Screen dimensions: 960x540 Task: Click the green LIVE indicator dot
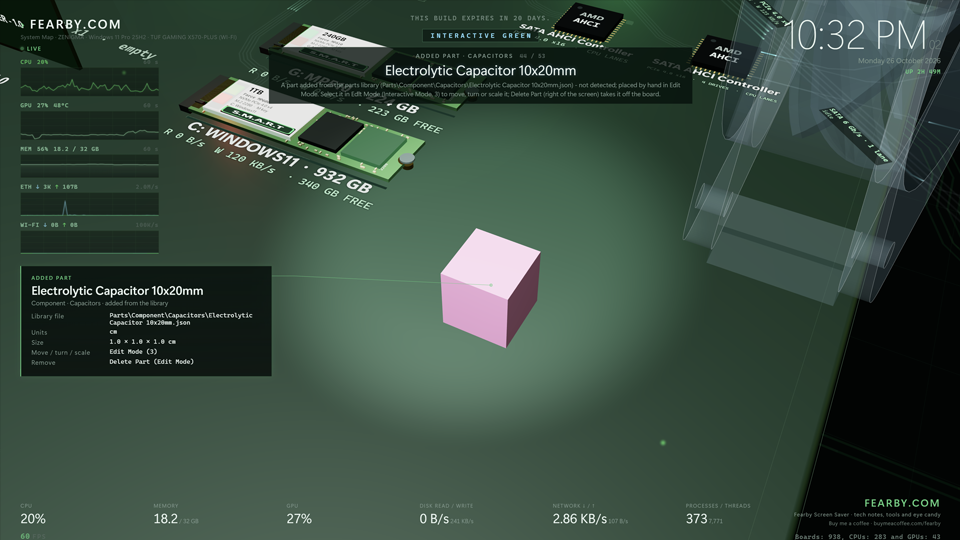(x=22, y=48)
